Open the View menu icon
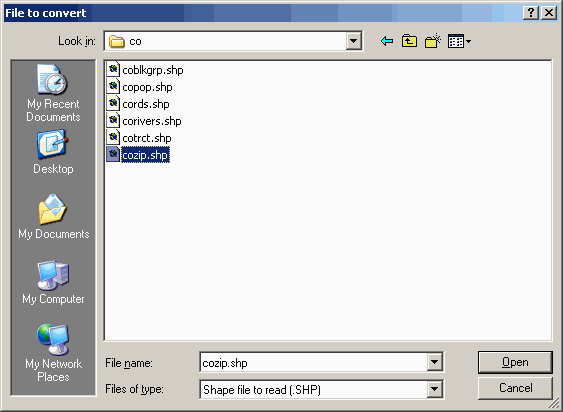The width and height of the screenshot is (563, 412). point(459,41)
